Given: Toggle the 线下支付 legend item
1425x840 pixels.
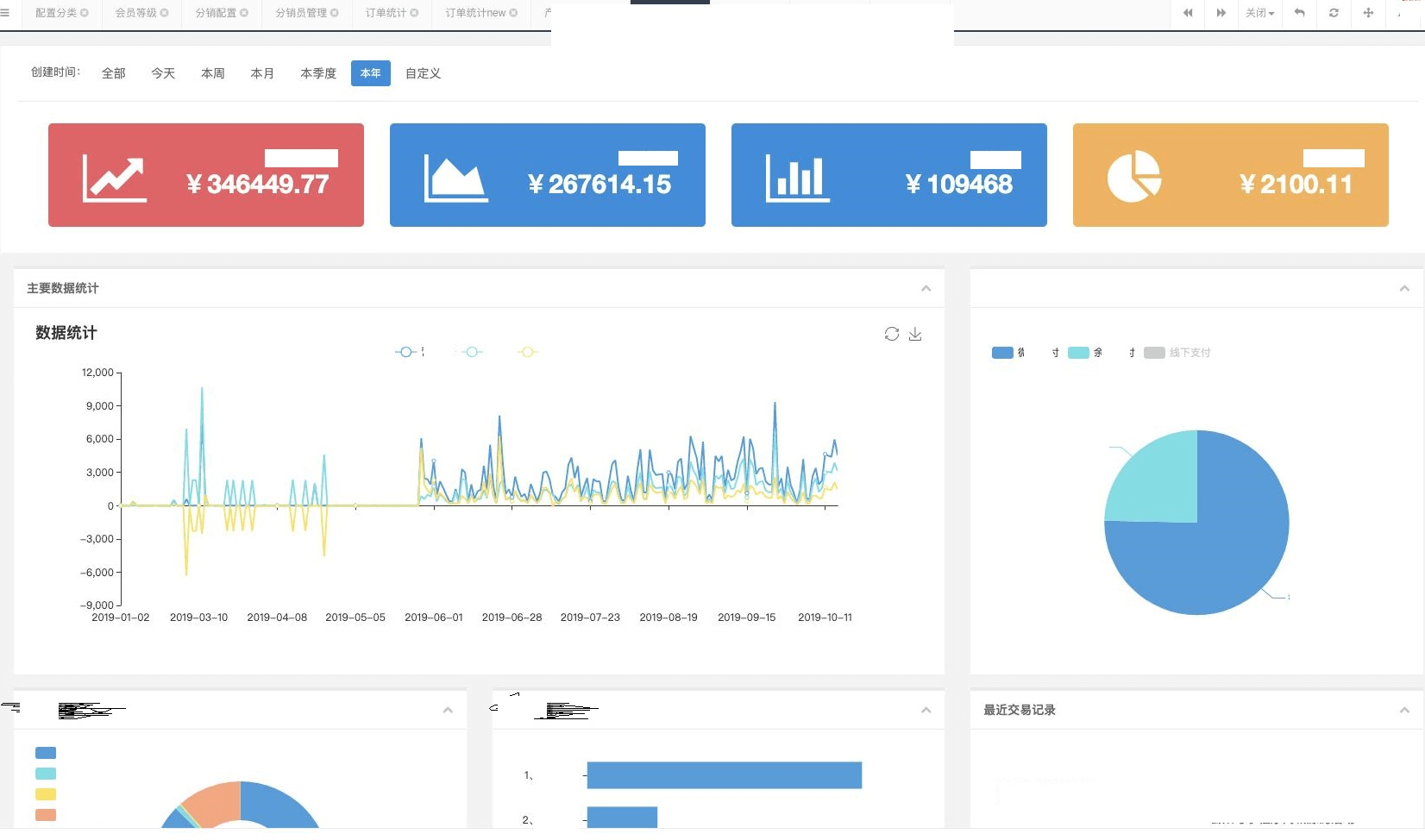Looking at the screenshot, I should 1177,353.
